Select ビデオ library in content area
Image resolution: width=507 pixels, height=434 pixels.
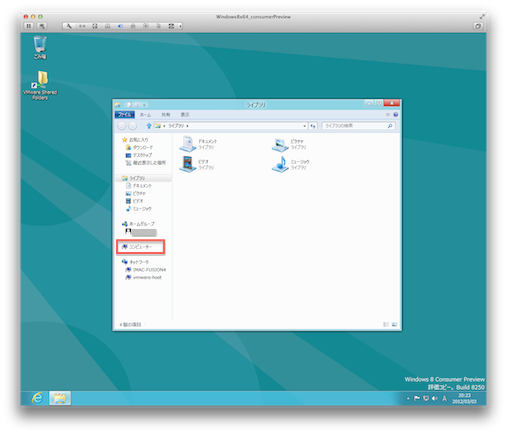coord(197,164)
